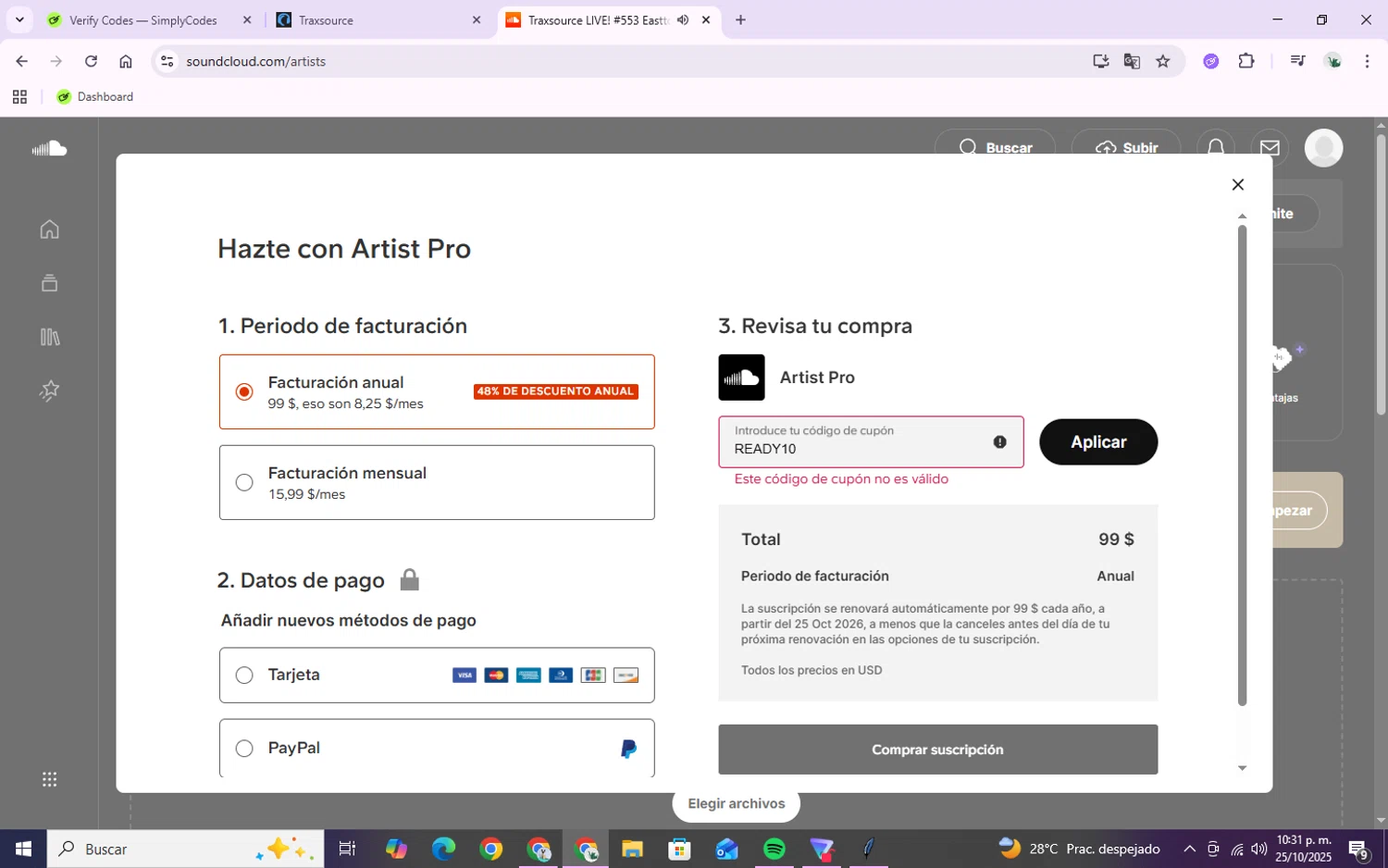Click the lock icon beside Datos de pago
Screen dimensions: 1388x868
pyautogui.click(x=409, y=580)
